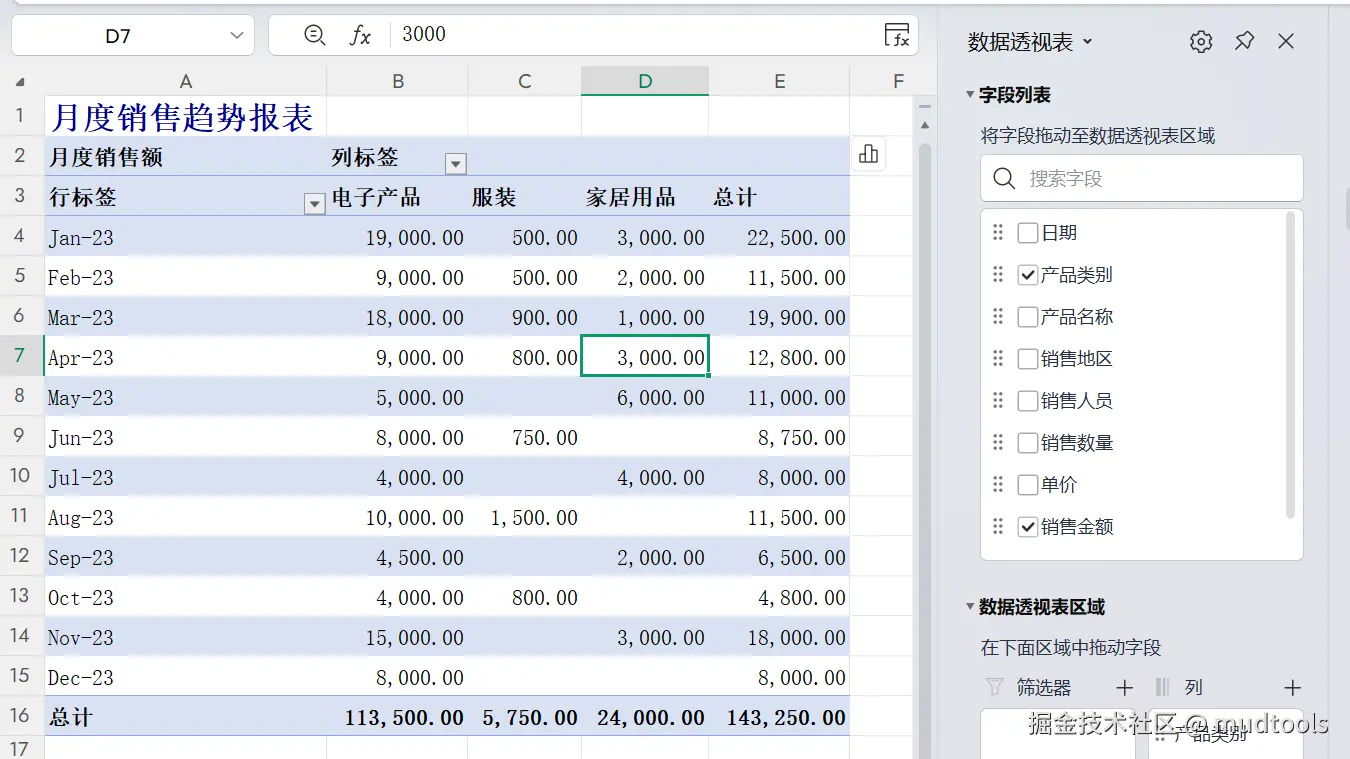Screen dimensions: 1350x759
Task: Click drag handle beside 销售数量 field
Action: (997, 443)
